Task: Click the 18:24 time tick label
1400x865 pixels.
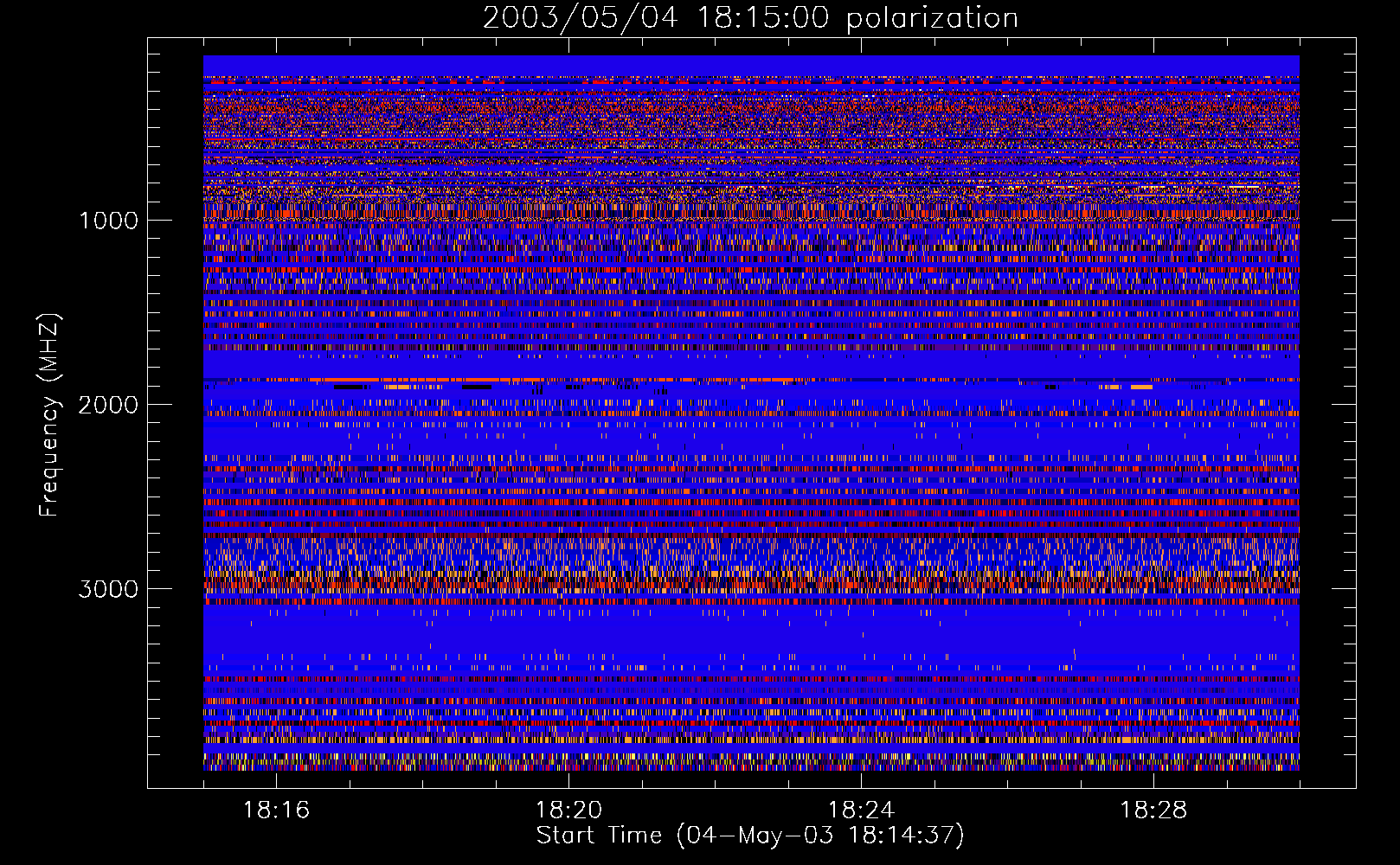Action: [861, 811]
